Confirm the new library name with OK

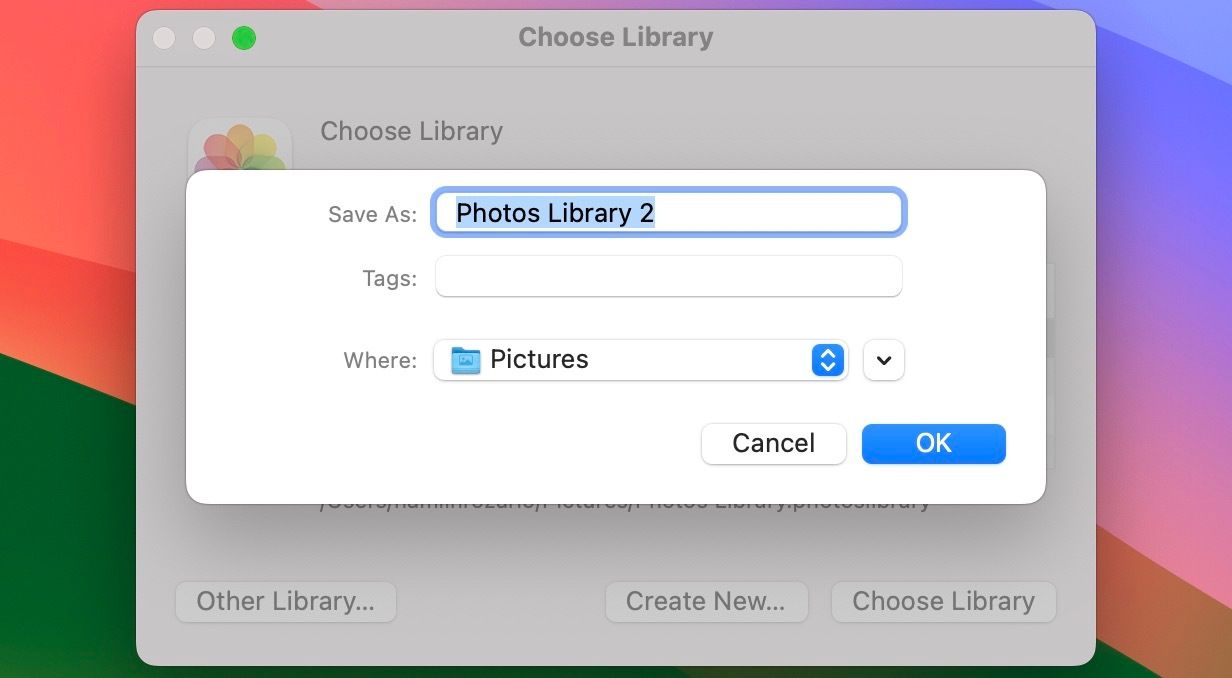point(932,443)
